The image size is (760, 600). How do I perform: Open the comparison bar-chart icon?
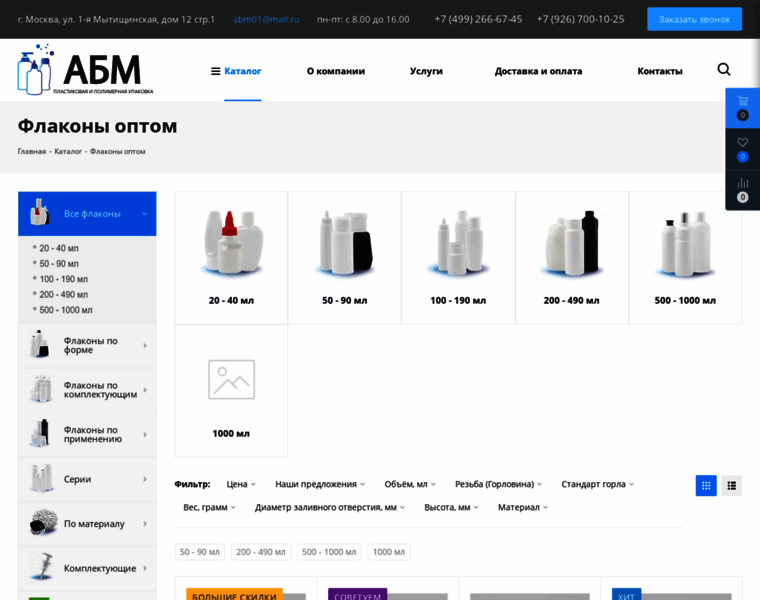[743, 183]
